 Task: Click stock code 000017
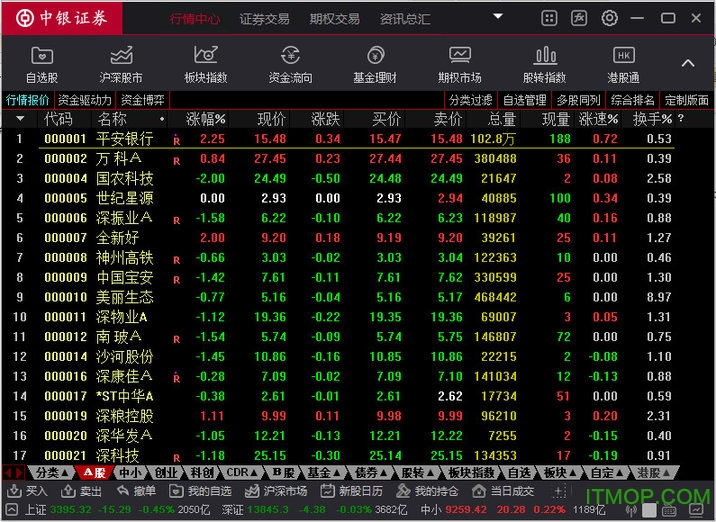point(65,396)
